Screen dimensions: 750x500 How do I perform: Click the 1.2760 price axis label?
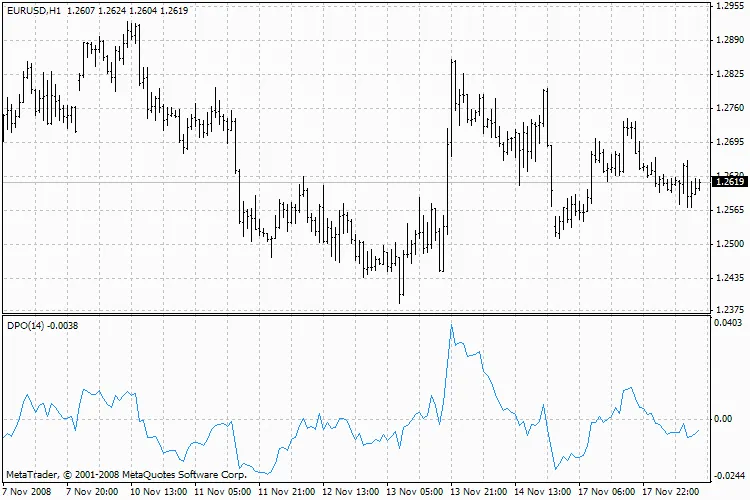coord(729,108)
